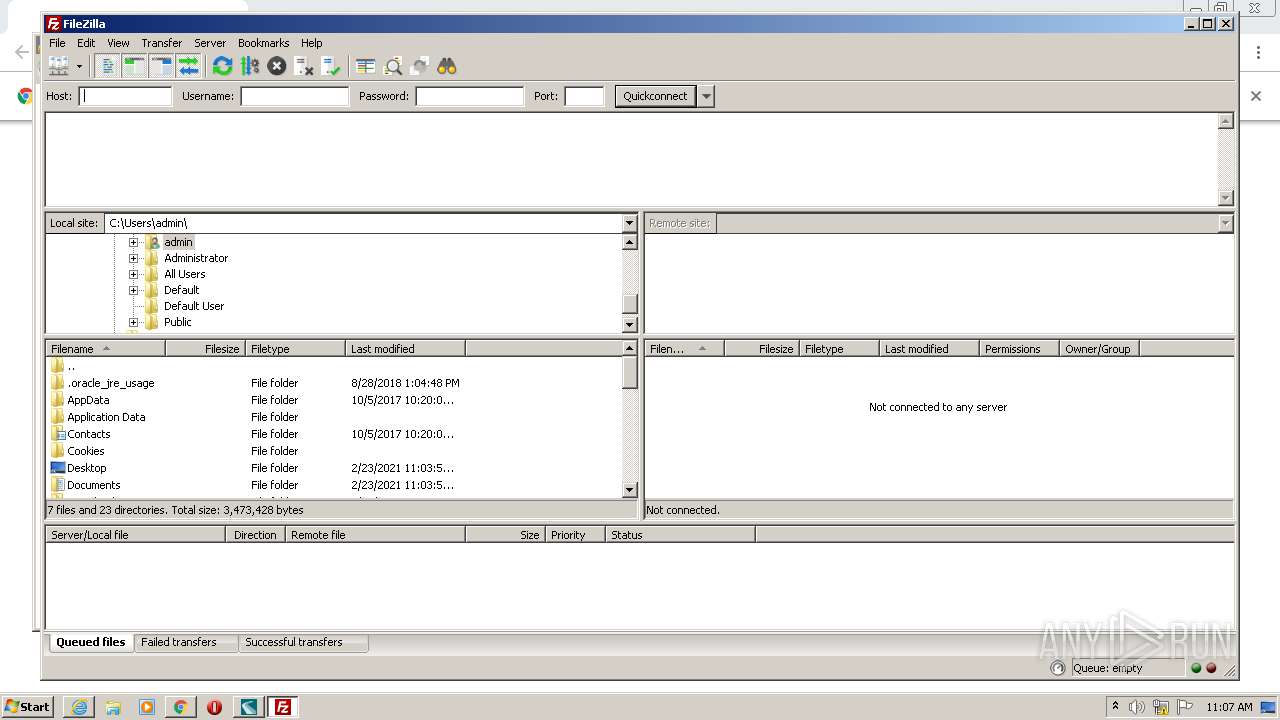Toggle processing of the transfer queue
The height and width of the screenshot is (720, 1280).
pos(250,66)
